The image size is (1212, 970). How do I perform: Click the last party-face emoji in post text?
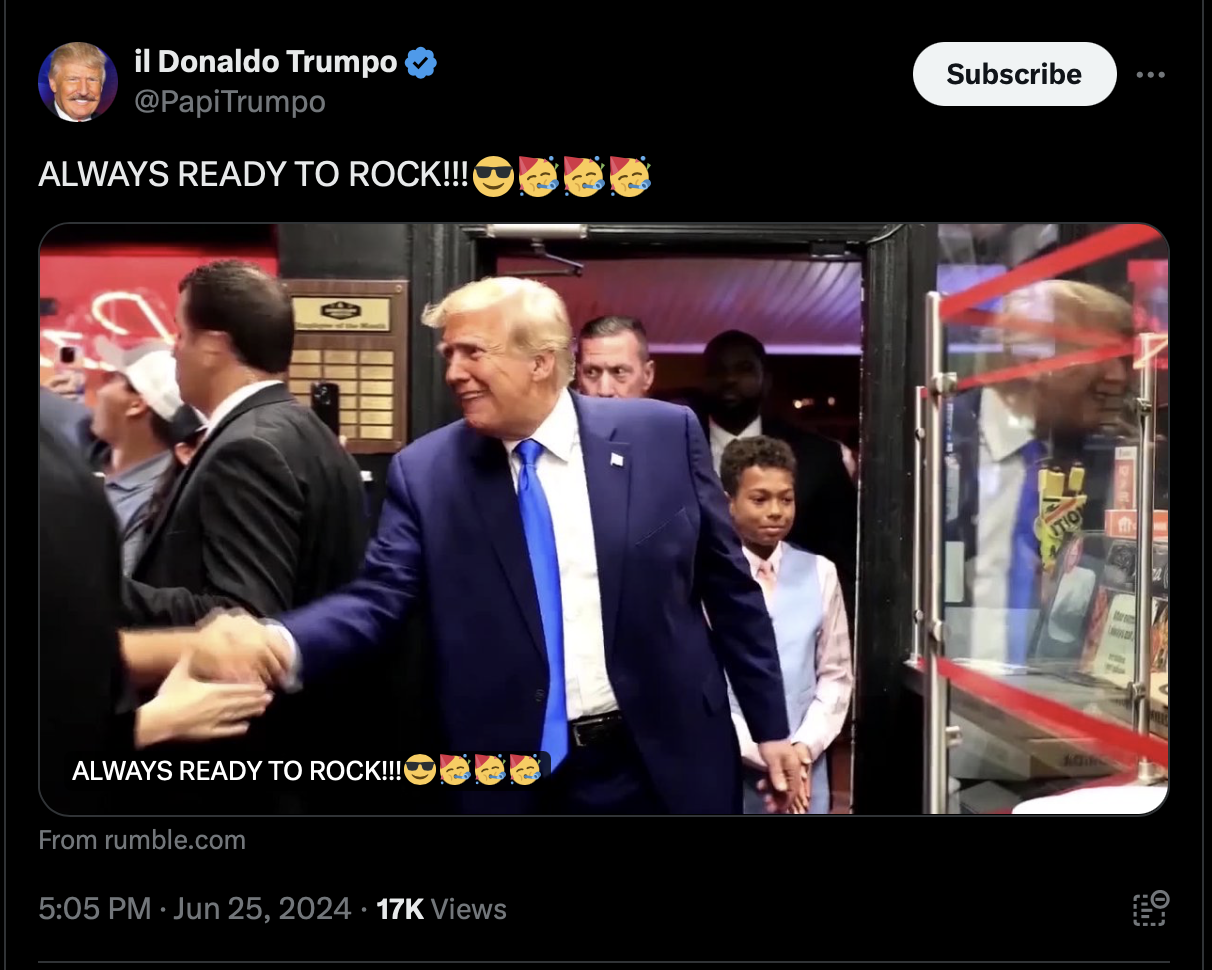click(x=629, y=176)
